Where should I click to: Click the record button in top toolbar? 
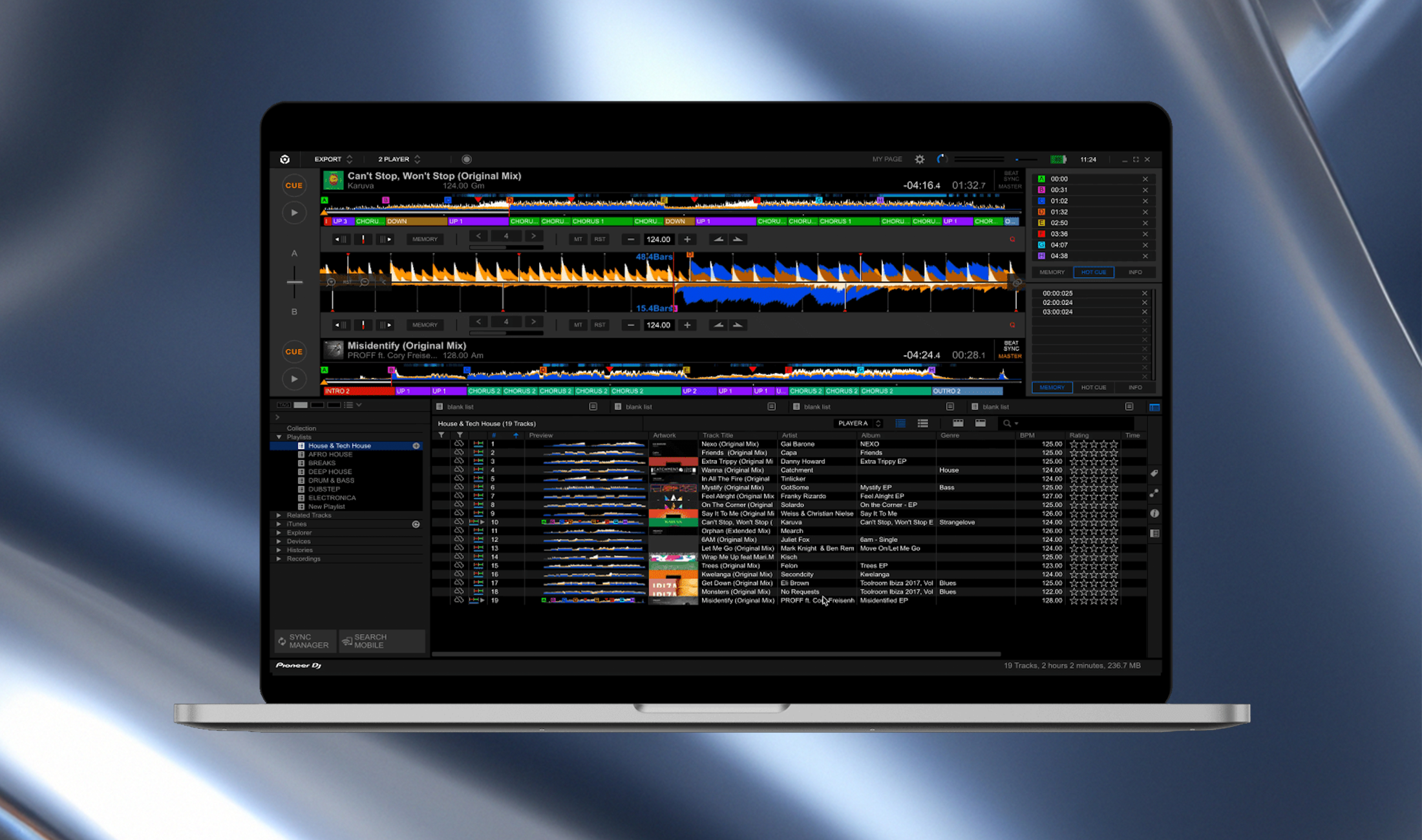[467, 159]
